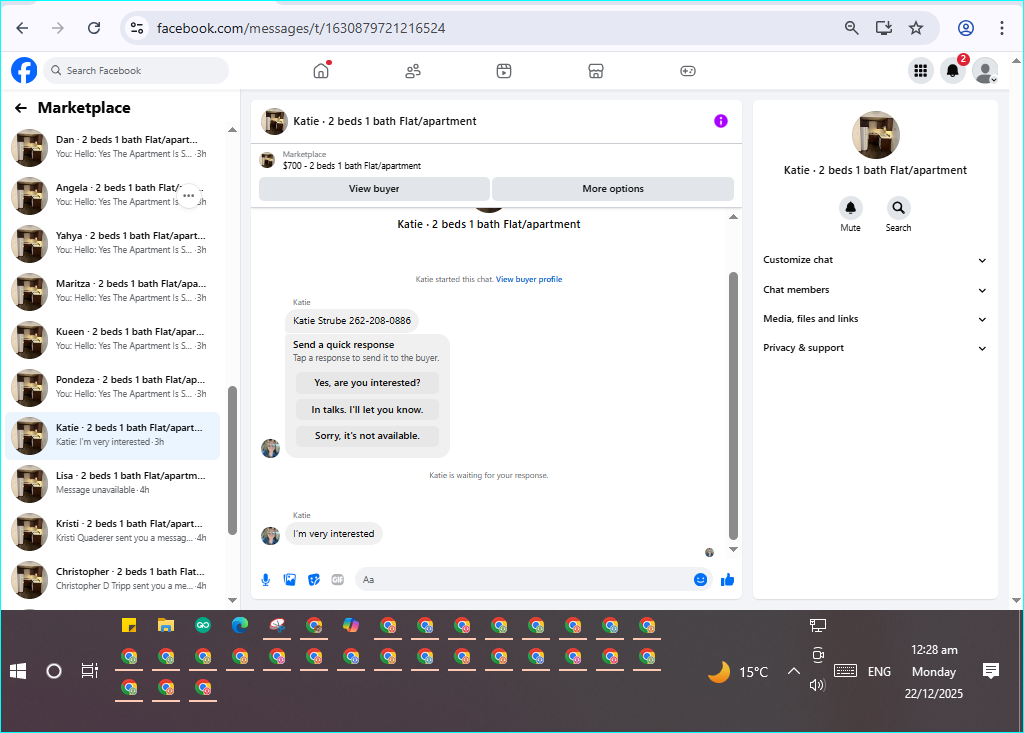Click the Search Facebook field
Screen dimensions: 1024x733
[x=136, y=71]
